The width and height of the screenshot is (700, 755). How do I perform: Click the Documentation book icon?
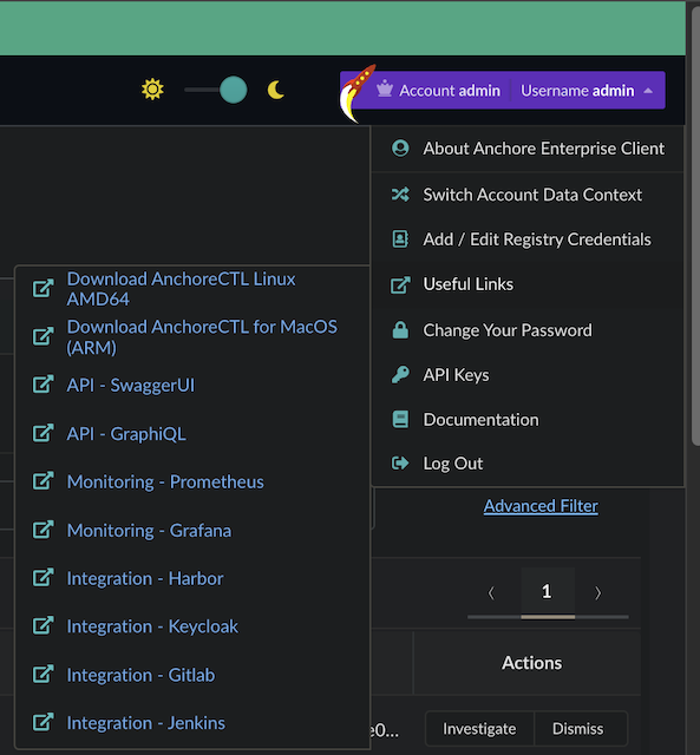(400, 420)
